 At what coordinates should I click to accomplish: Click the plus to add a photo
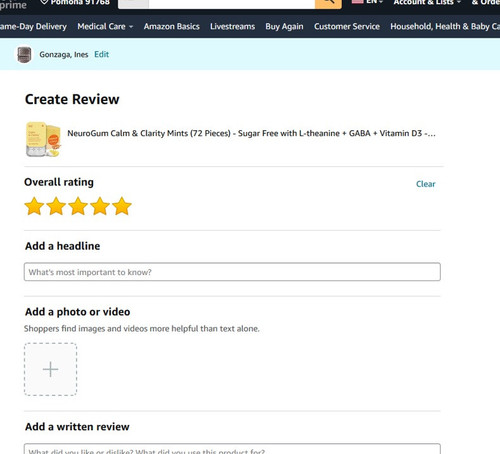[50, 369]
